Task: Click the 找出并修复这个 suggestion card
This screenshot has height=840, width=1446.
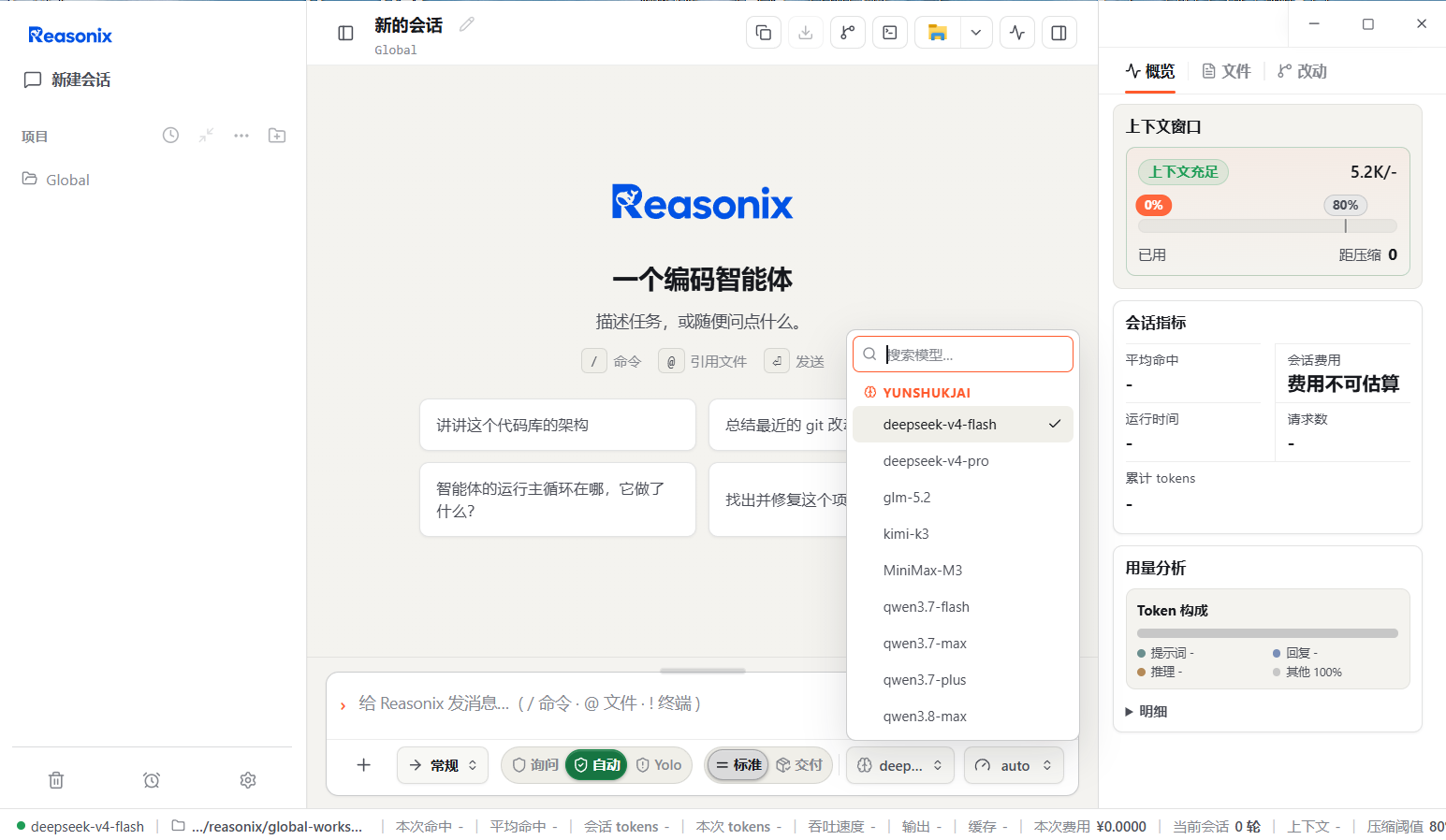Action: [x=779, y=500]
